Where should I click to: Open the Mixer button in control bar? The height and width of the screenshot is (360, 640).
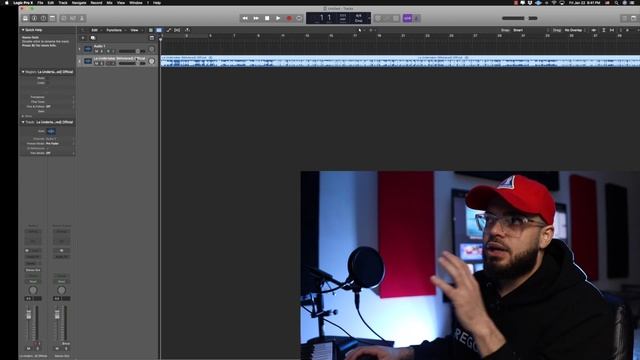[73, 18]
